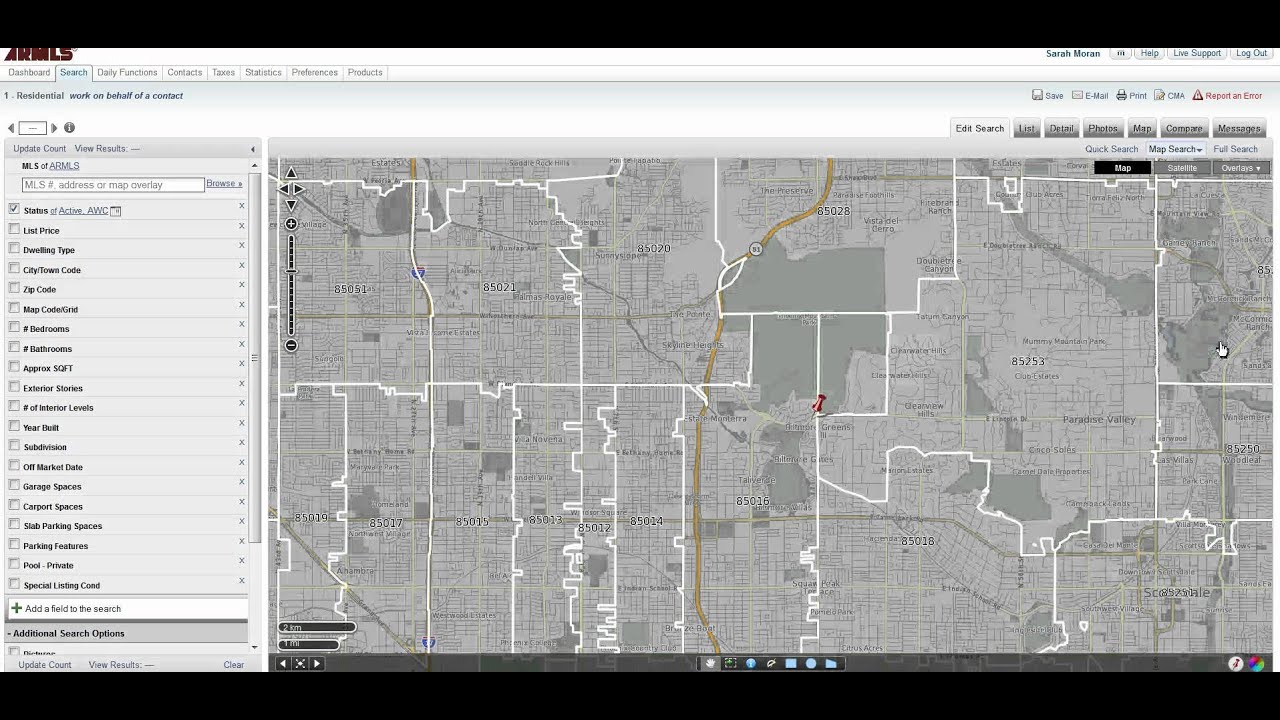
Task: Go to previous map extent arrow
Action: pos(283,663)
